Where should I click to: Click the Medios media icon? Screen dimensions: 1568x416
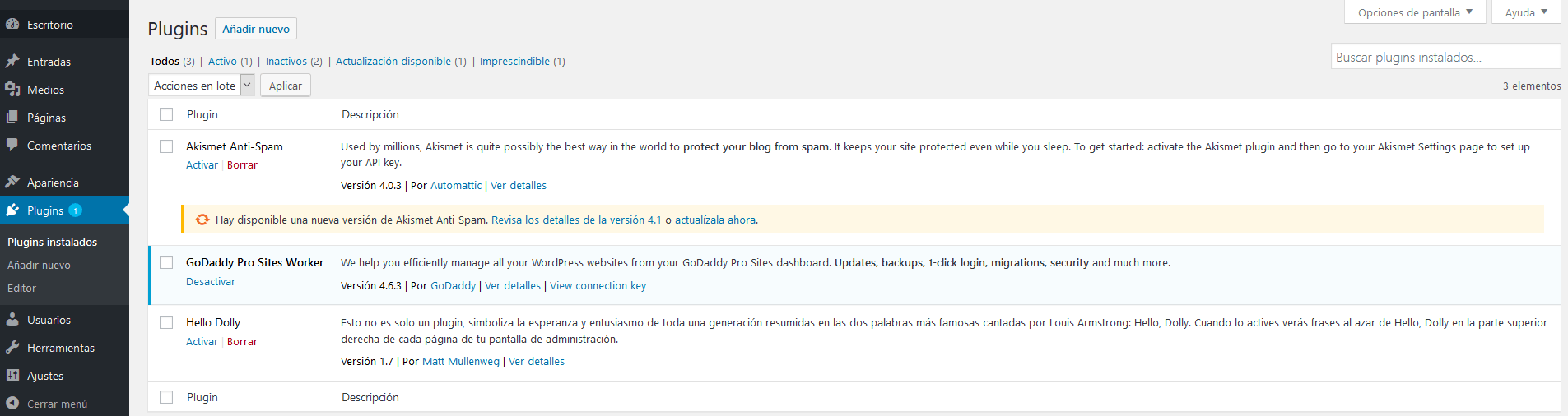coord(12,90)
